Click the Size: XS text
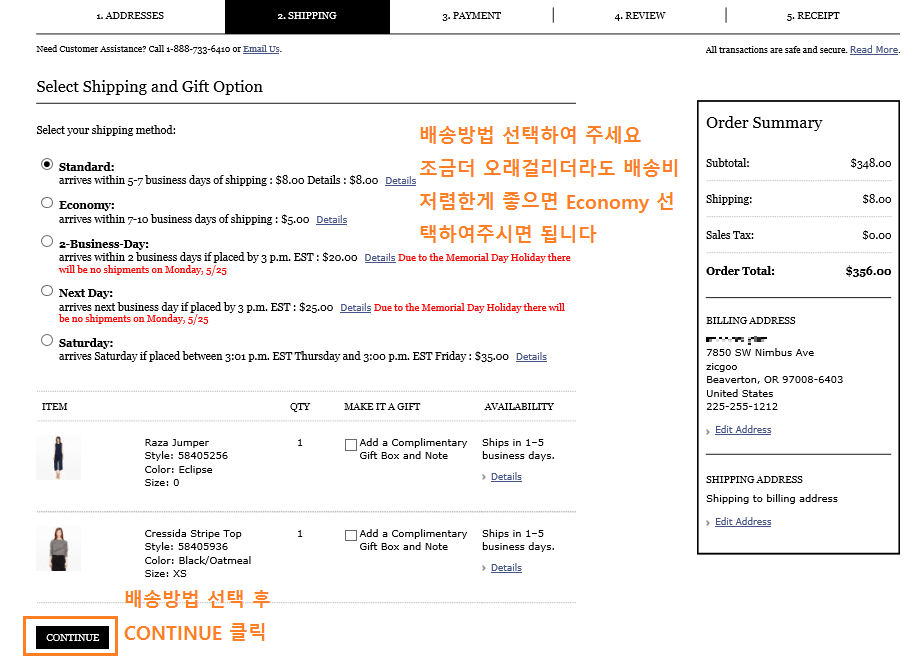This screenshot has width=923, height=664. click(x=165, y=573)
